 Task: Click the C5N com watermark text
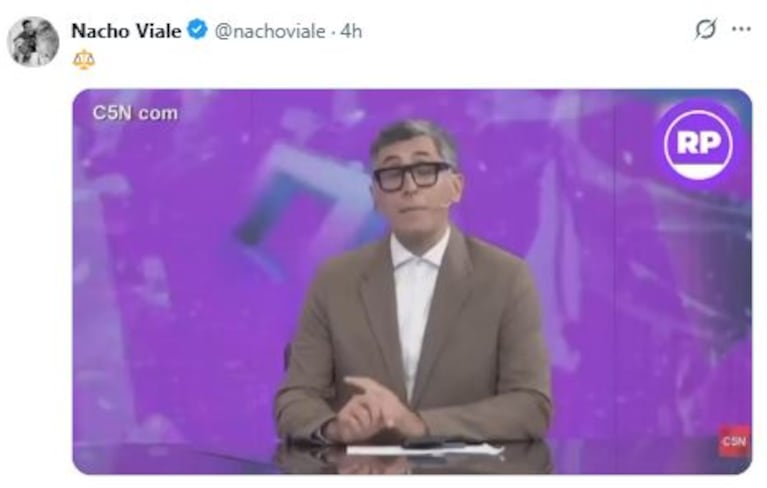(x=135, y=113)
